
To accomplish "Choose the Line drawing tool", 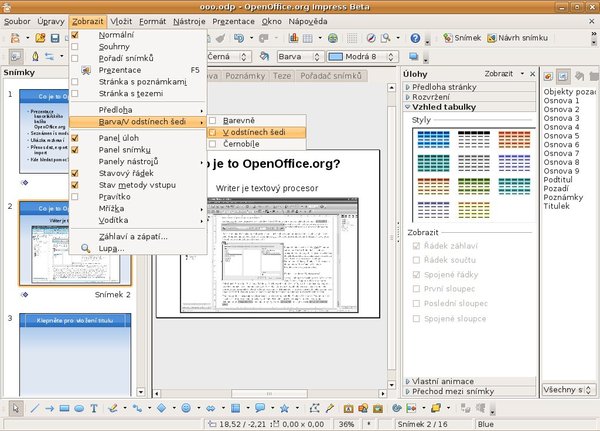I will [x=35, y=408].
